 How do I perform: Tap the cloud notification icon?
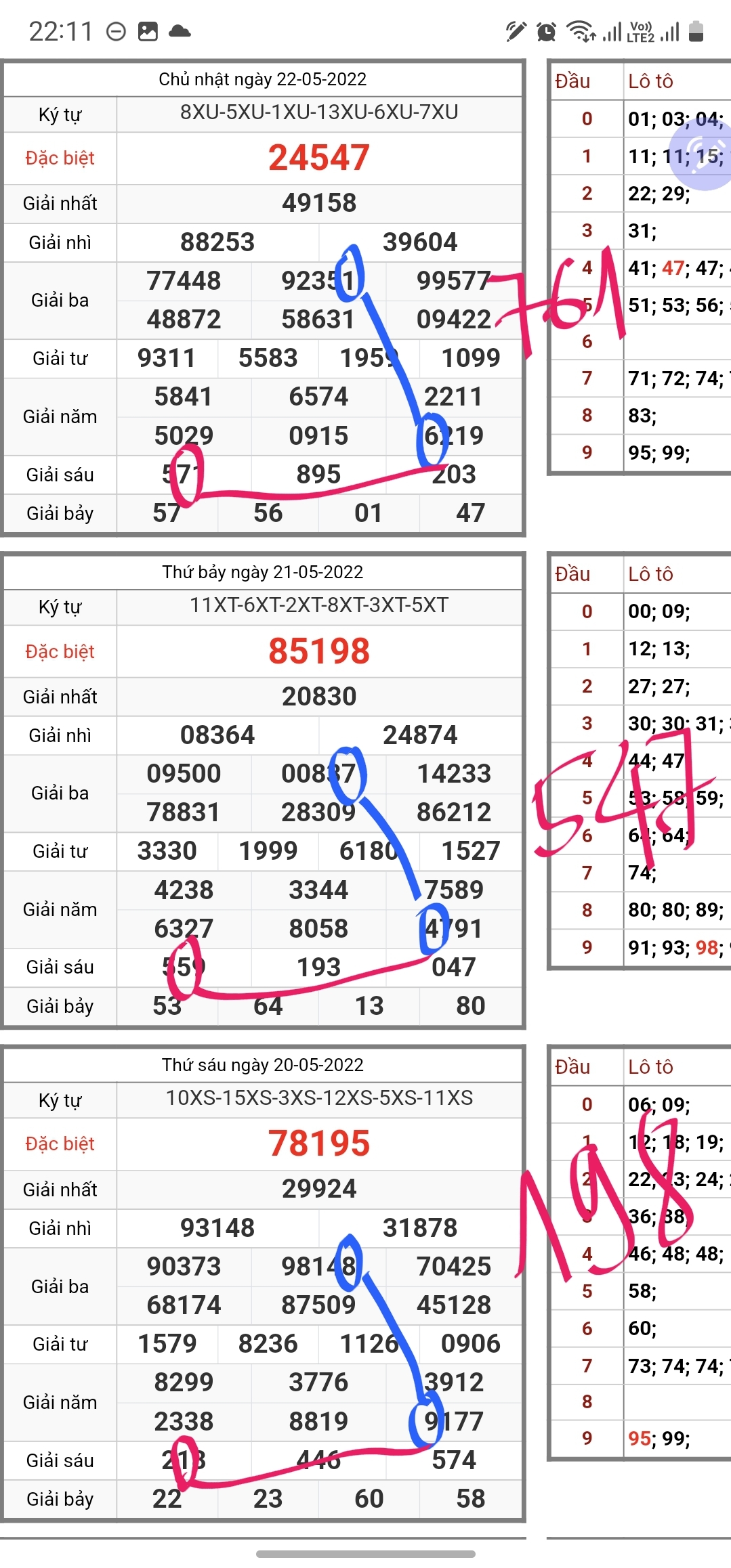180,31
